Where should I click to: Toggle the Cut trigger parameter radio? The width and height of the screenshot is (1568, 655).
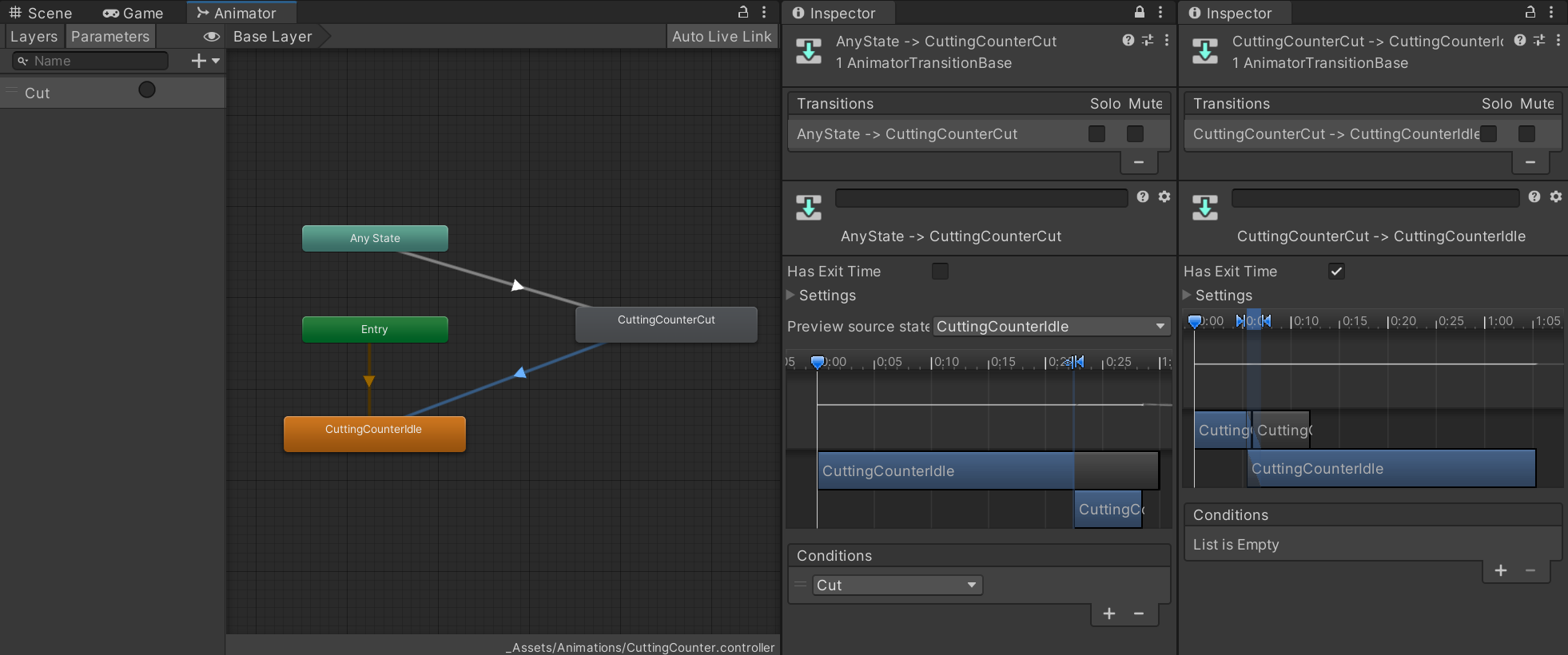147,89
